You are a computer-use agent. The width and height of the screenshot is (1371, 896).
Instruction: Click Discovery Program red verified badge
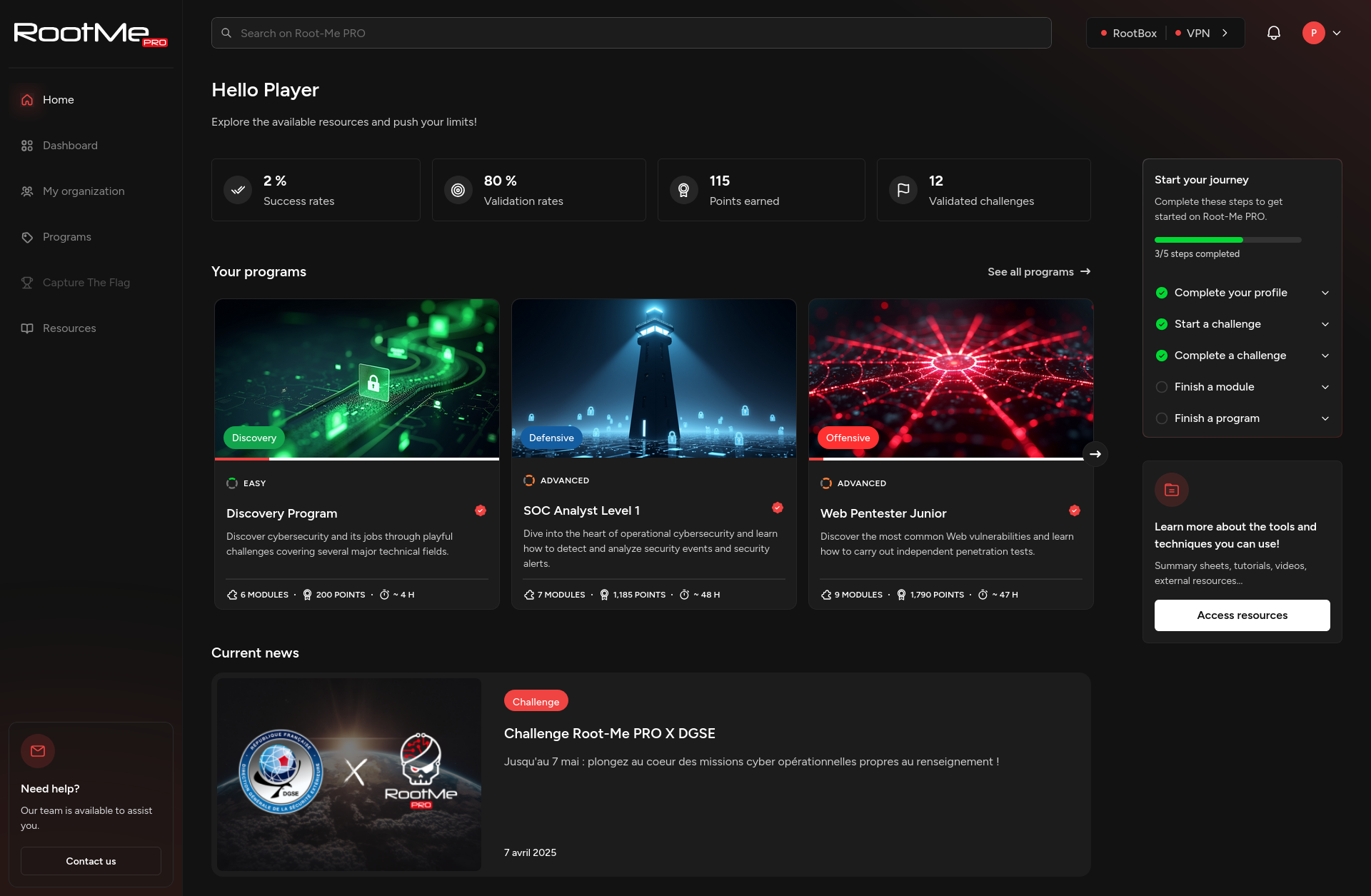point(481,510)
